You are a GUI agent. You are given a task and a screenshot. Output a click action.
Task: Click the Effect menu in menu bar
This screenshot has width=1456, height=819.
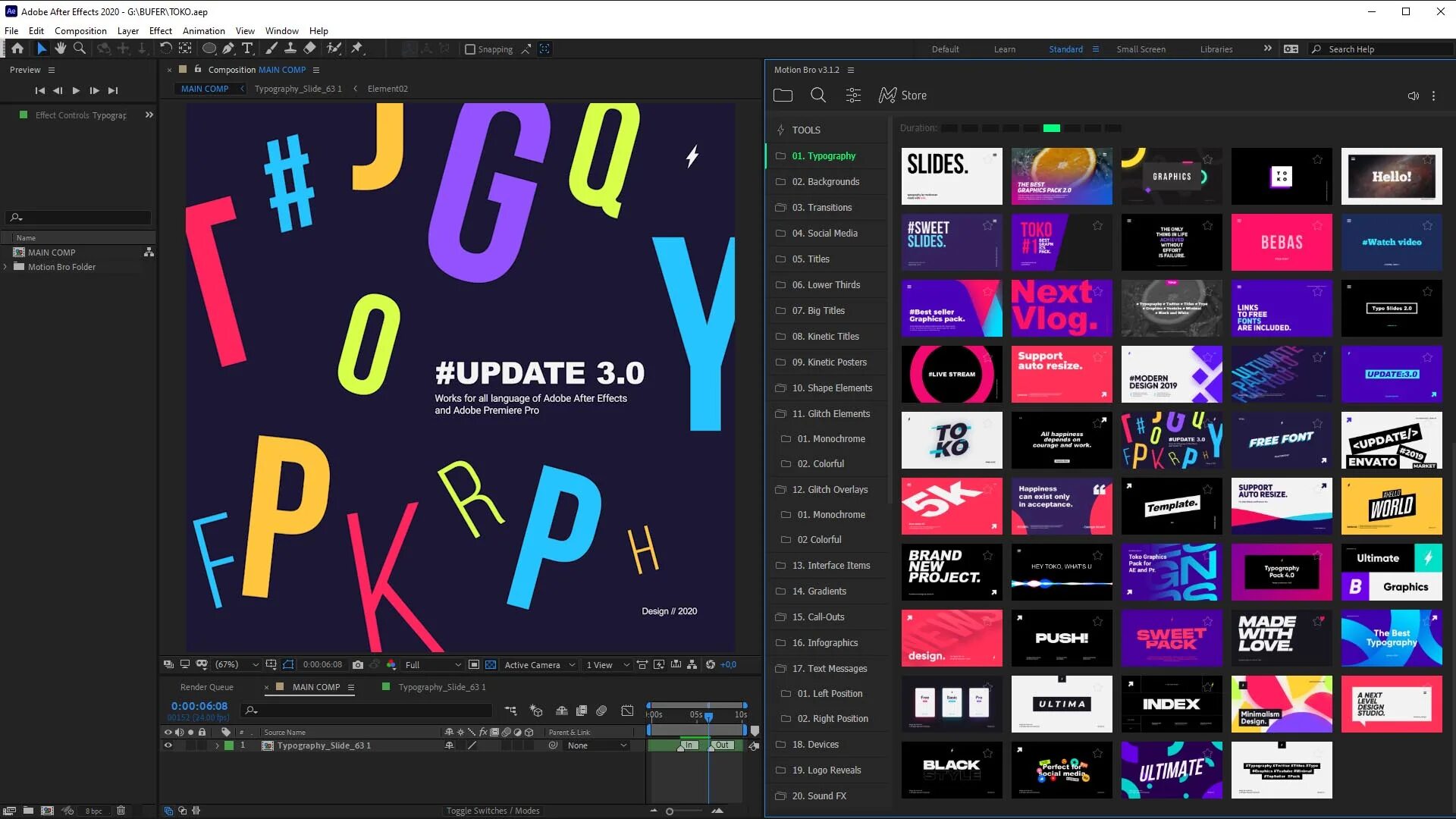coord(160,30)
